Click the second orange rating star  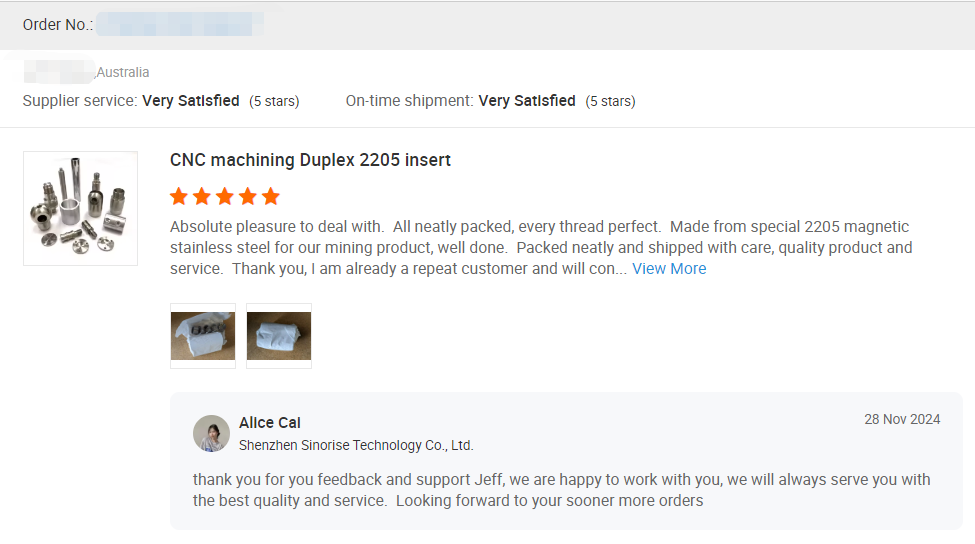click(x=202, y=196)
